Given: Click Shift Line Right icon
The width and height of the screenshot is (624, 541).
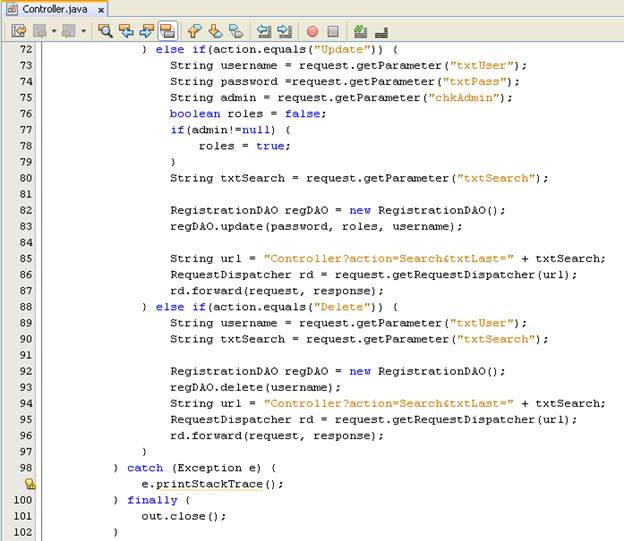Looking at the screenshot, I should [x=285, y=31].
